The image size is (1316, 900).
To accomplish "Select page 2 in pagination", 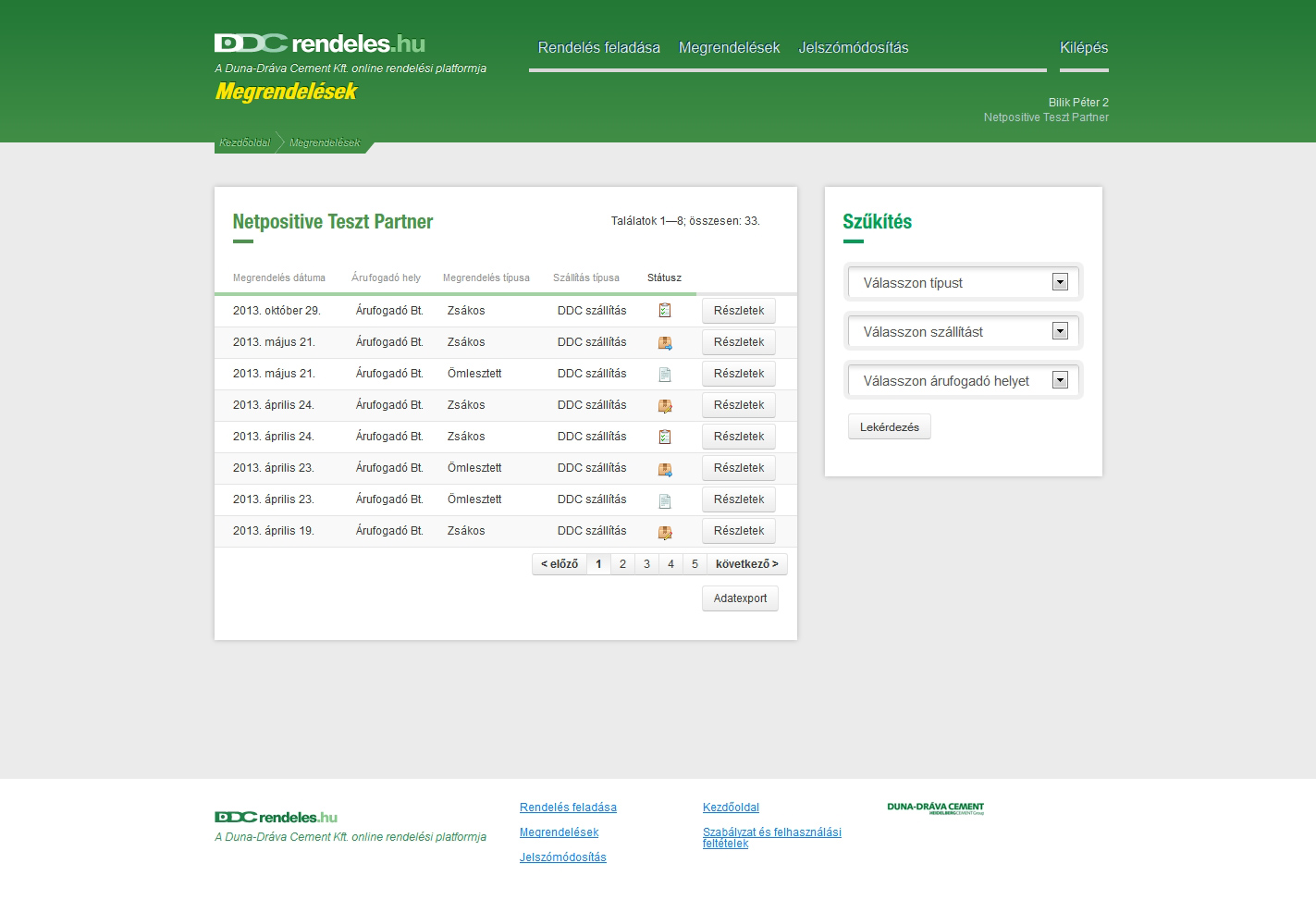I will tap(622, 564).
